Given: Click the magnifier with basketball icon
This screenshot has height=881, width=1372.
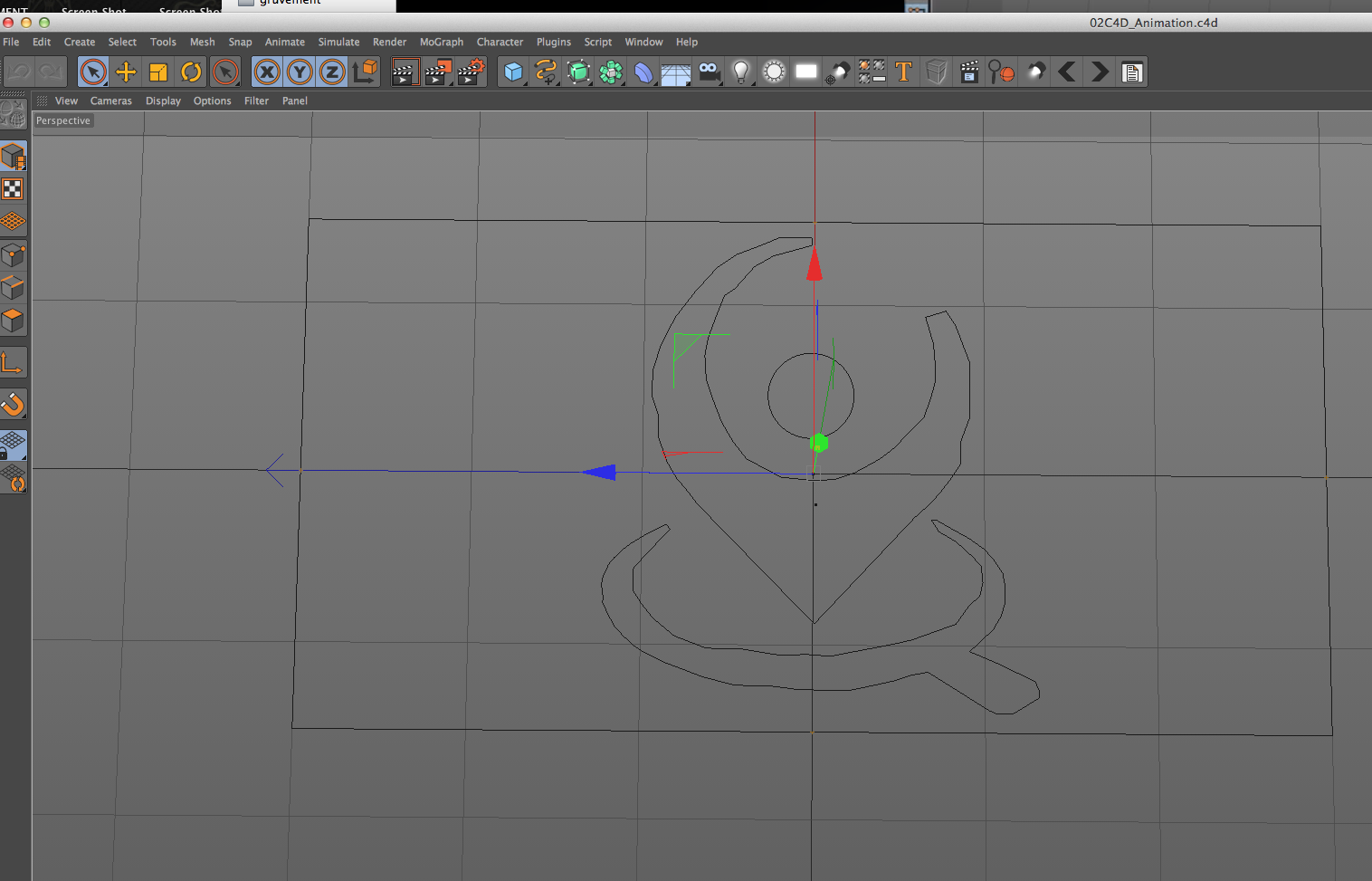Looking at the screenshot, I should pyautogui.click(x=1001, y=72).
